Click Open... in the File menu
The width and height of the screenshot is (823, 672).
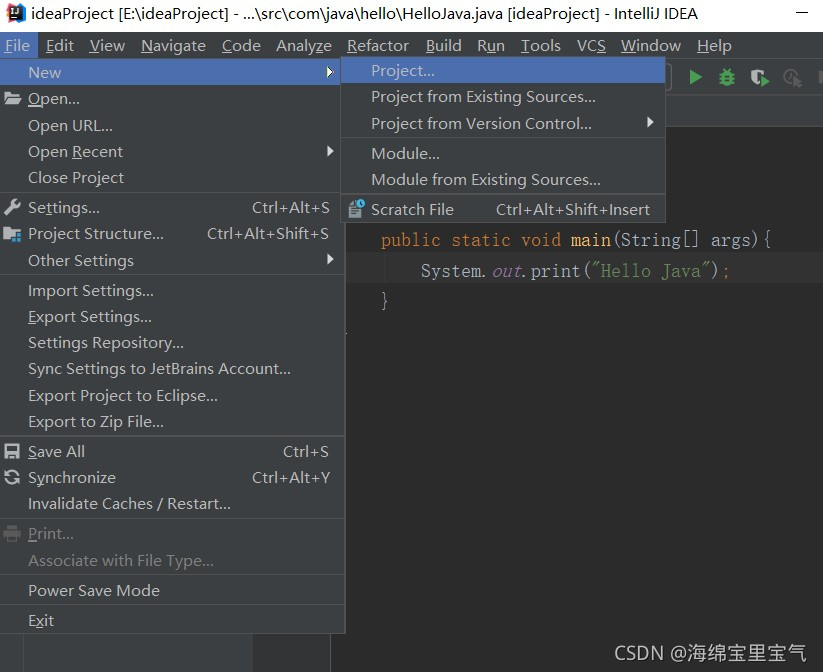[x=172, y=99]
